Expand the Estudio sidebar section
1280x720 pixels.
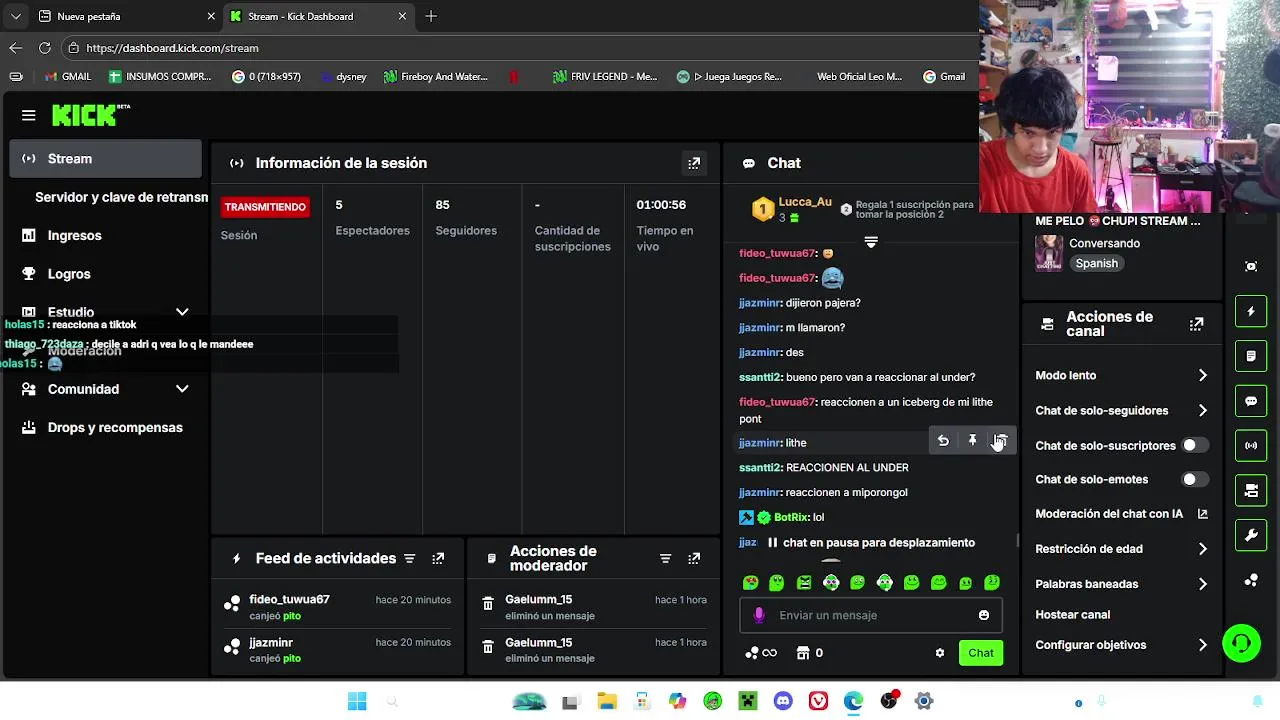click(x=182, y=312)
